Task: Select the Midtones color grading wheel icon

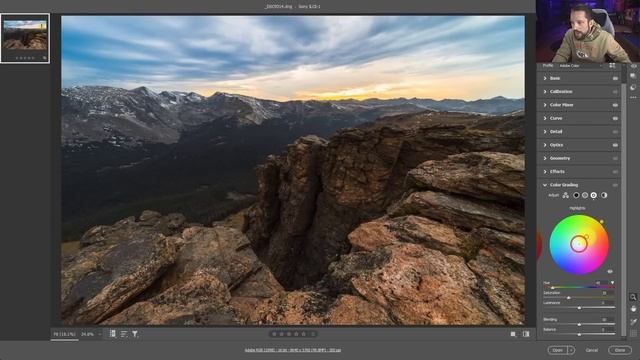Action: [585, 196]
